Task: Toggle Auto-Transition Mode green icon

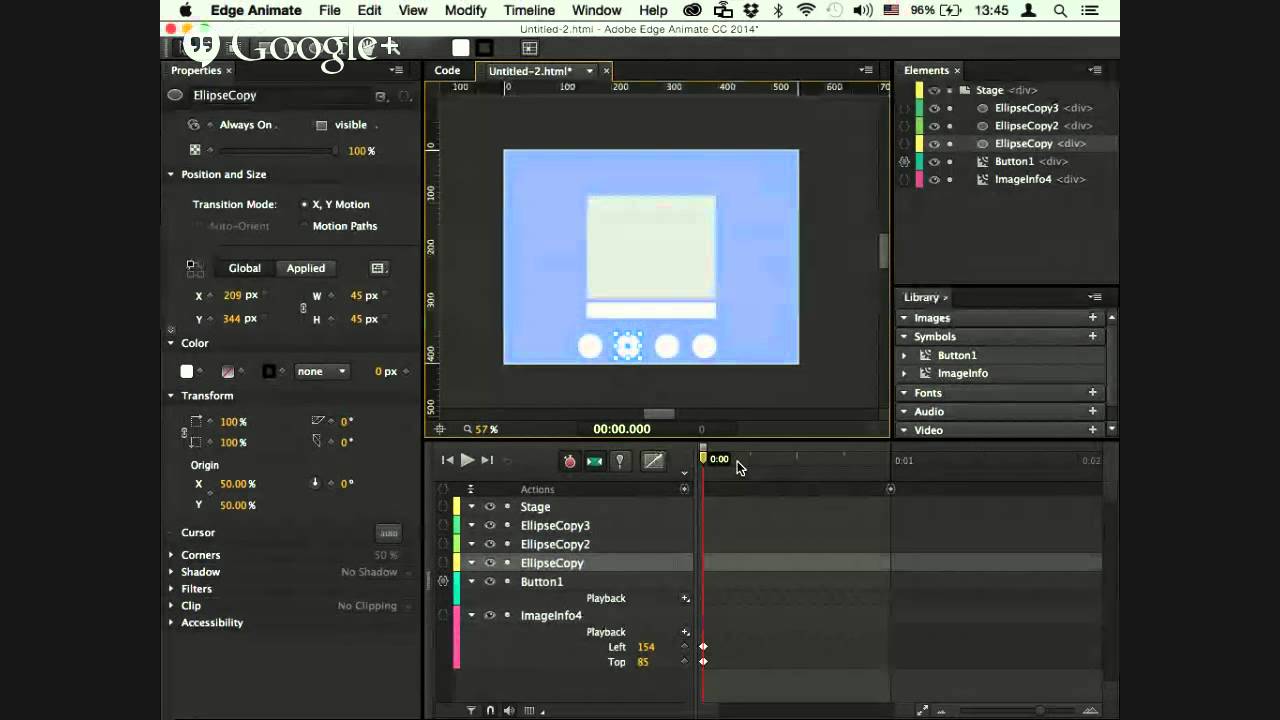Action: coord(595,461)
